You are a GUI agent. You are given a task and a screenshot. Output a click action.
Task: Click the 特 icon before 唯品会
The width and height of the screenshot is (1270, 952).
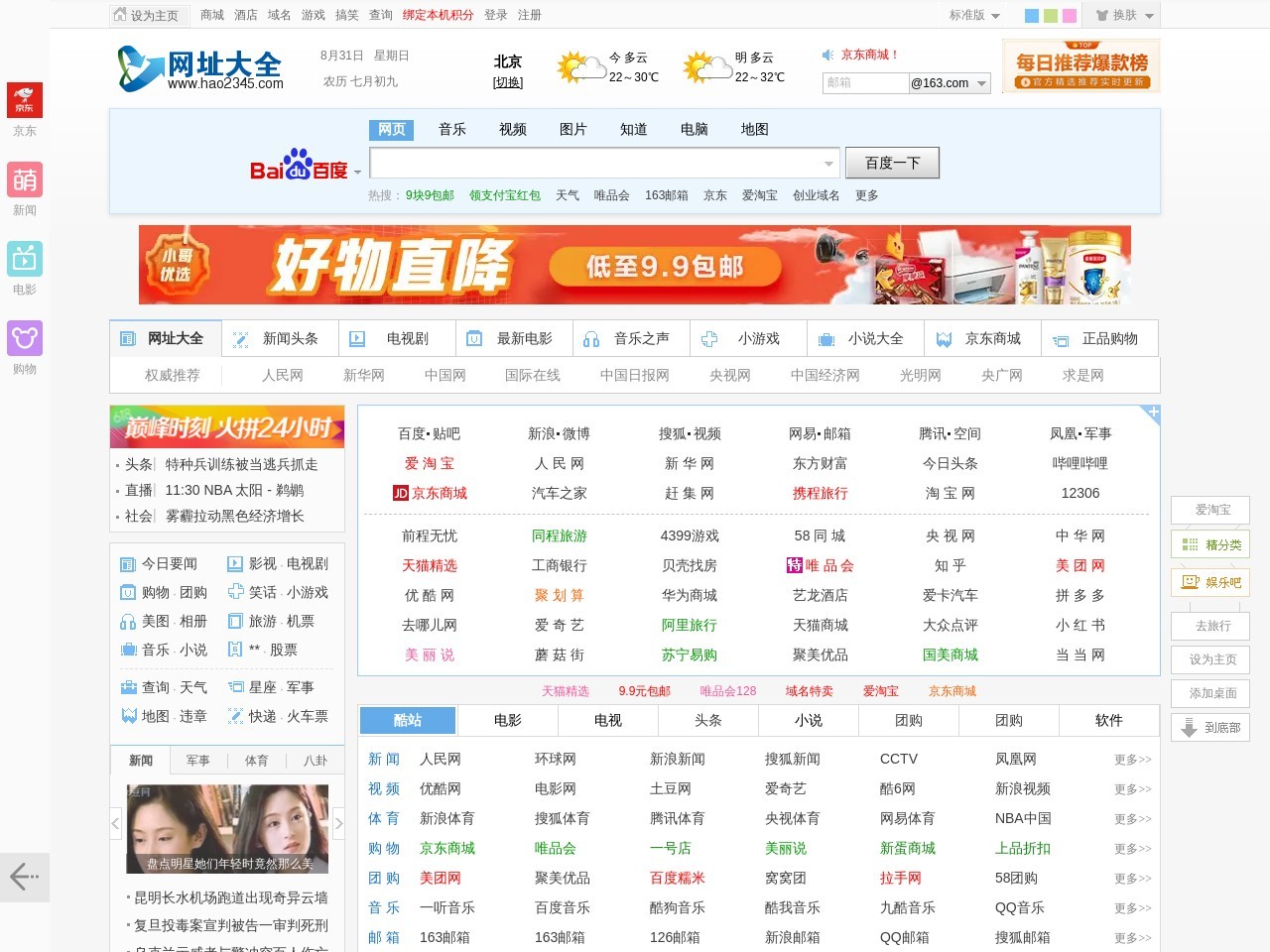(794, 565)
